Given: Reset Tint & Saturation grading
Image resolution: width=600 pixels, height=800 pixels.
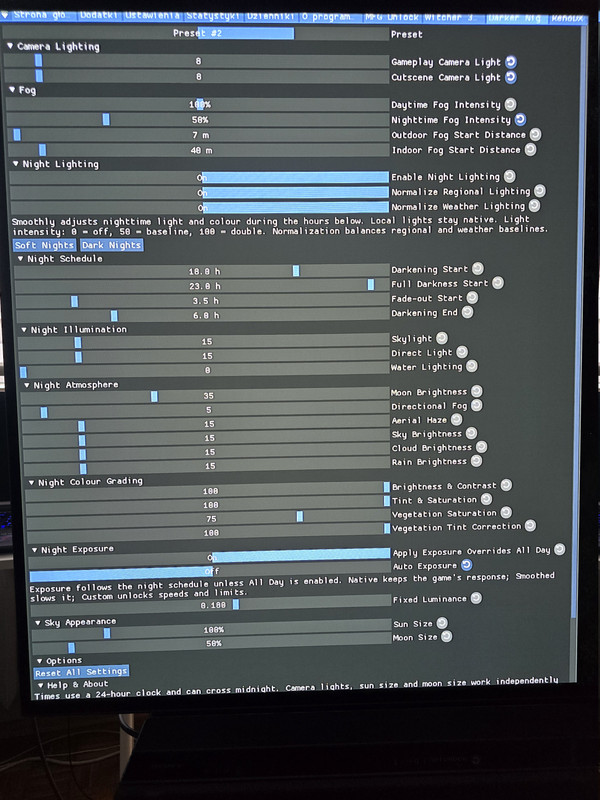Looking at the screenshot, I should [486, 499].
